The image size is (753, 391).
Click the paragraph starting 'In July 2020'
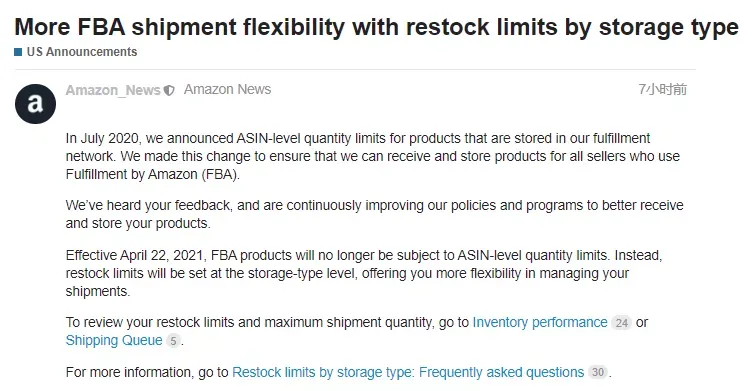tap(373, 156)
